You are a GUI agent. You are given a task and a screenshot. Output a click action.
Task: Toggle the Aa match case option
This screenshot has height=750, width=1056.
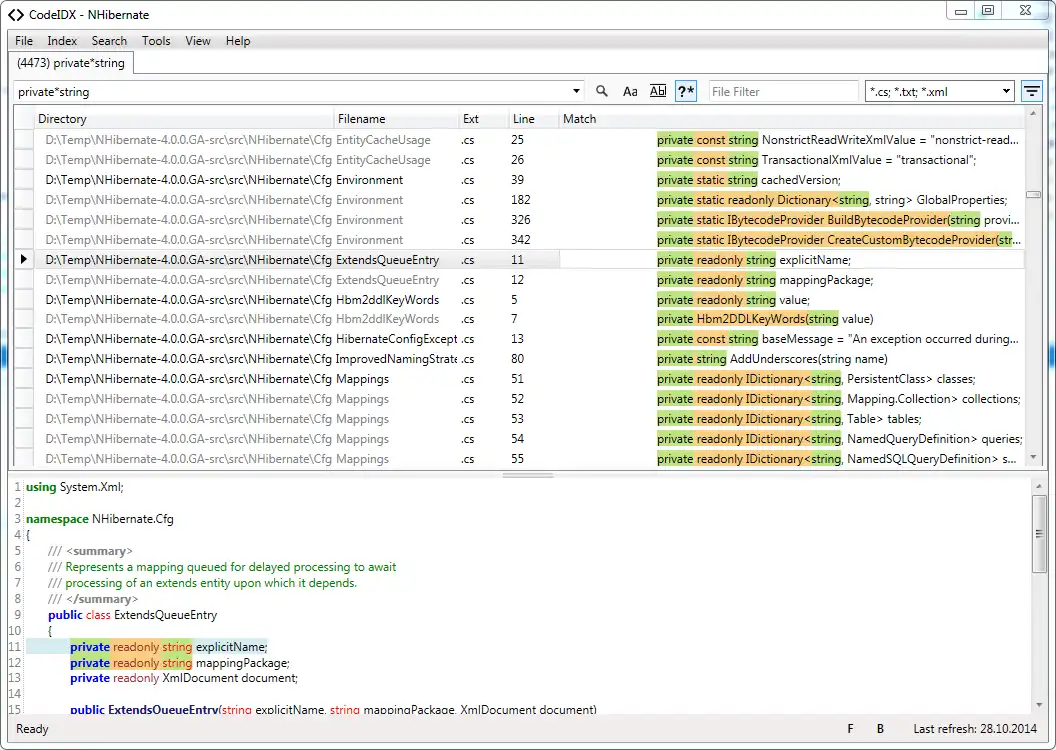click(x=630, y=91)
